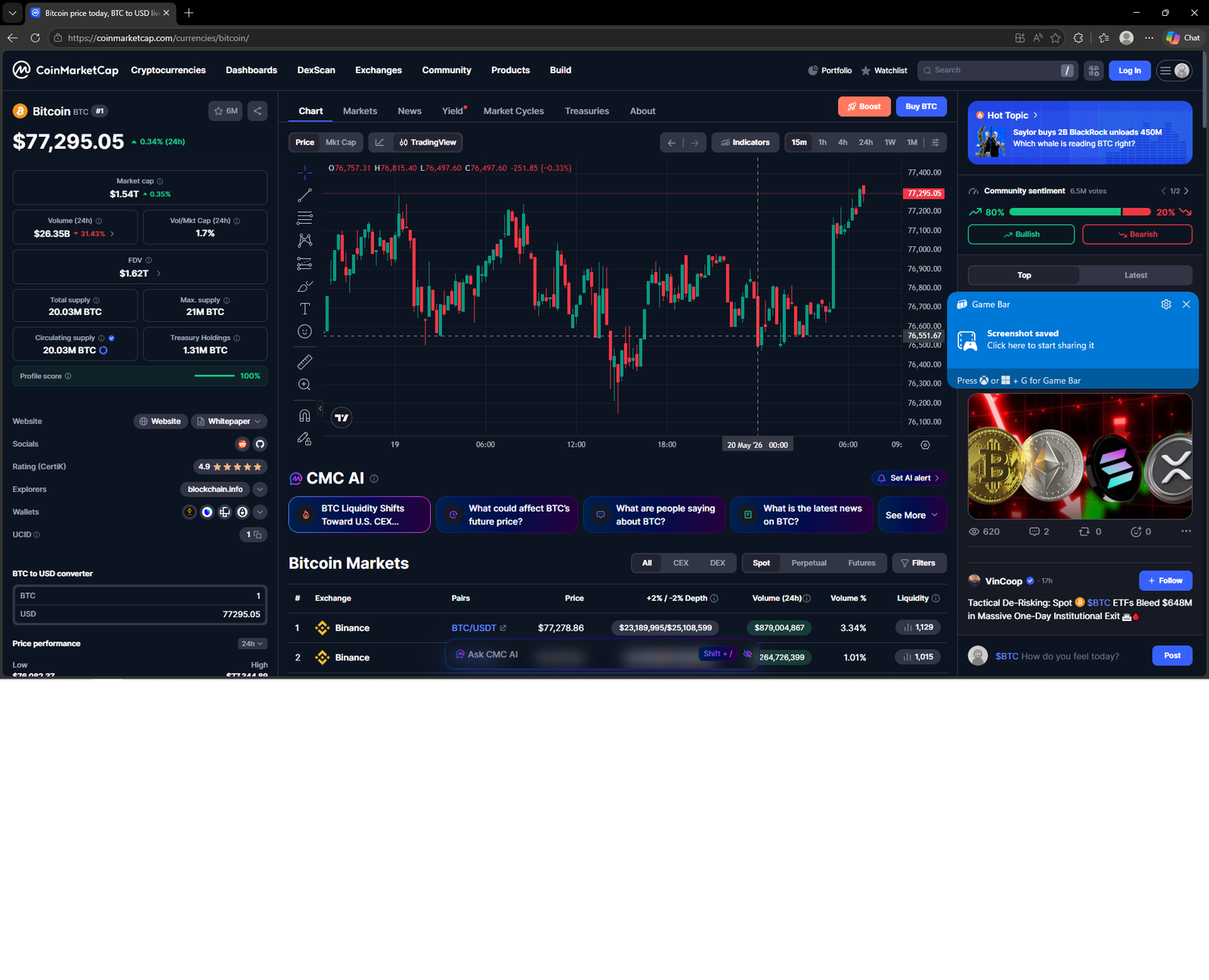Open the QR code scanner icon near search
This screenshot has width=1209, height=980.
pyautogui.click(x=1093, y=70)
